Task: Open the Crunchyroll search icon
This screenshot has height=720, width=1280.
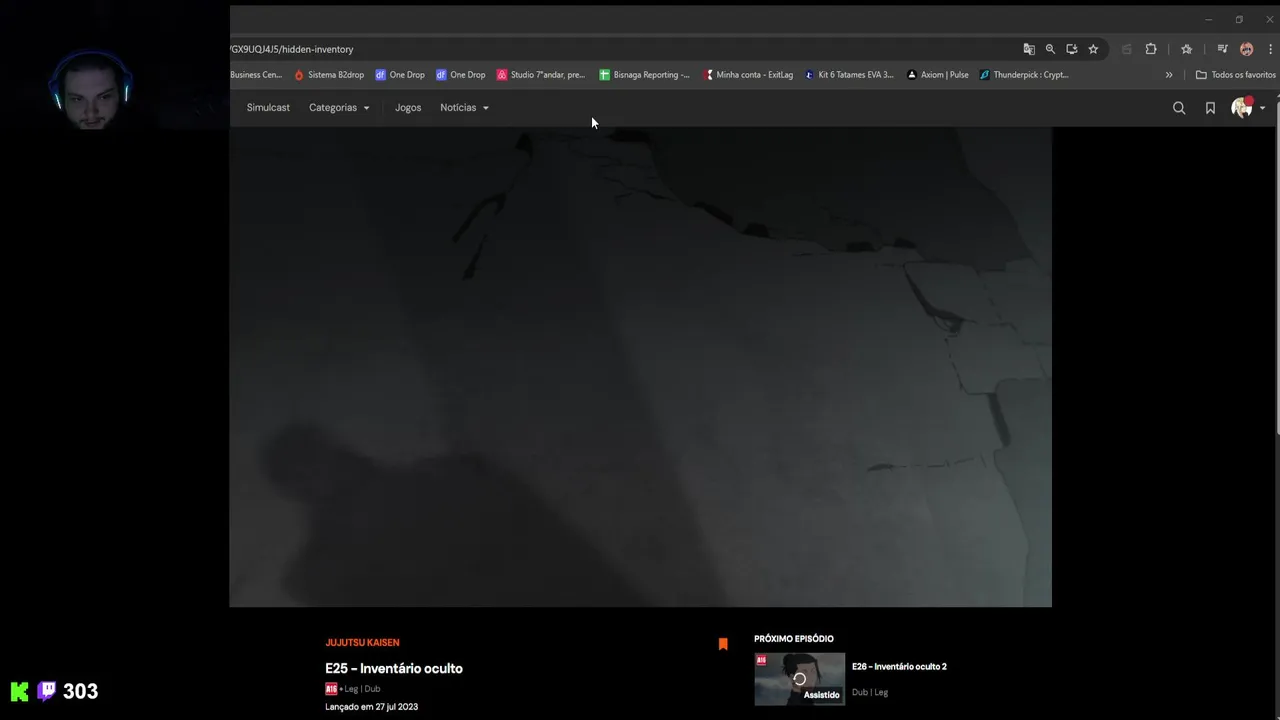Action: tap(1179, 108)
